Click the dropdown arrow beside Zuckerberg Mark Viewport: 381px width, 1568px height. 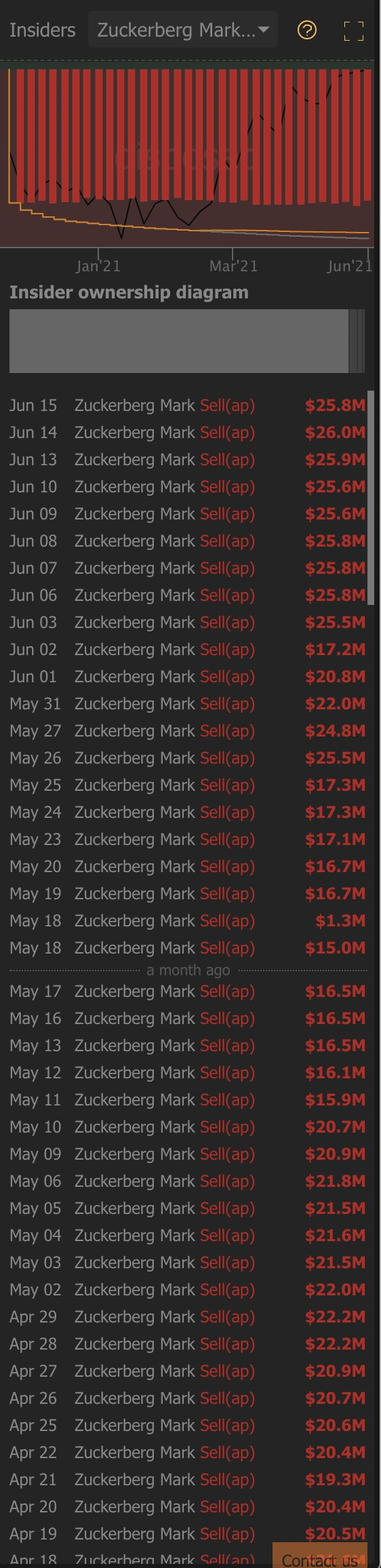coord(264,30)
